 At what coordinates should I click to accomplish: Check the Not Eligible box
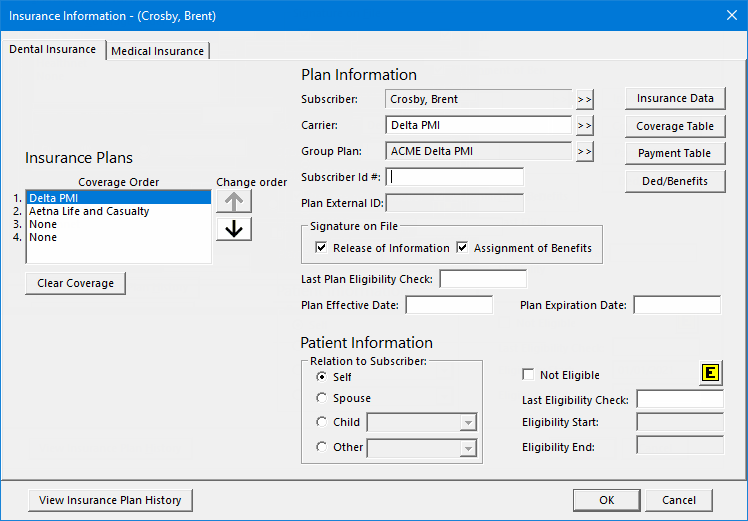(x=528, y=375)
